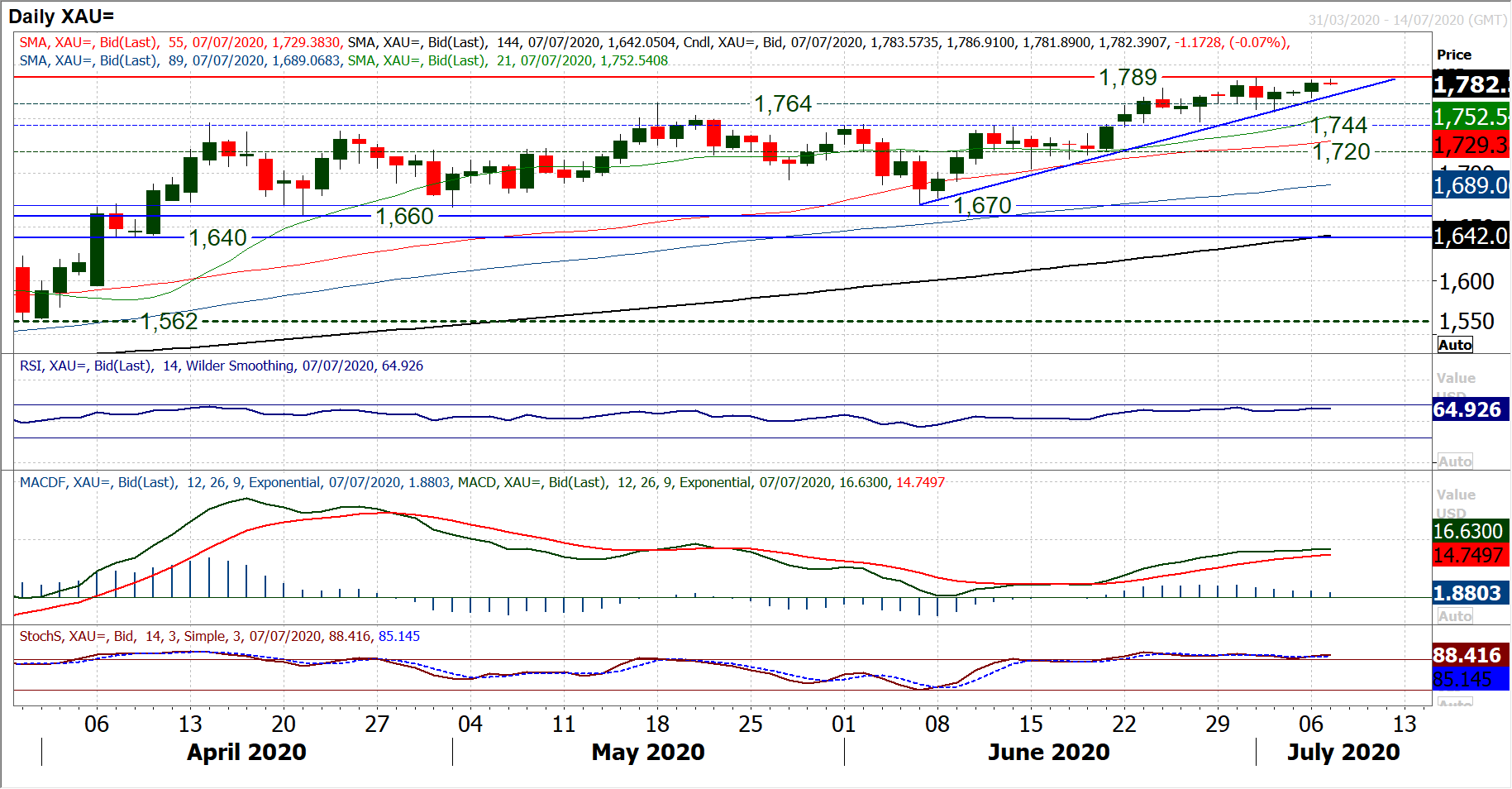Click the July 2020 label on time axis
The width and height of the screenshot is (1512, 789).
pos(1343,752)
